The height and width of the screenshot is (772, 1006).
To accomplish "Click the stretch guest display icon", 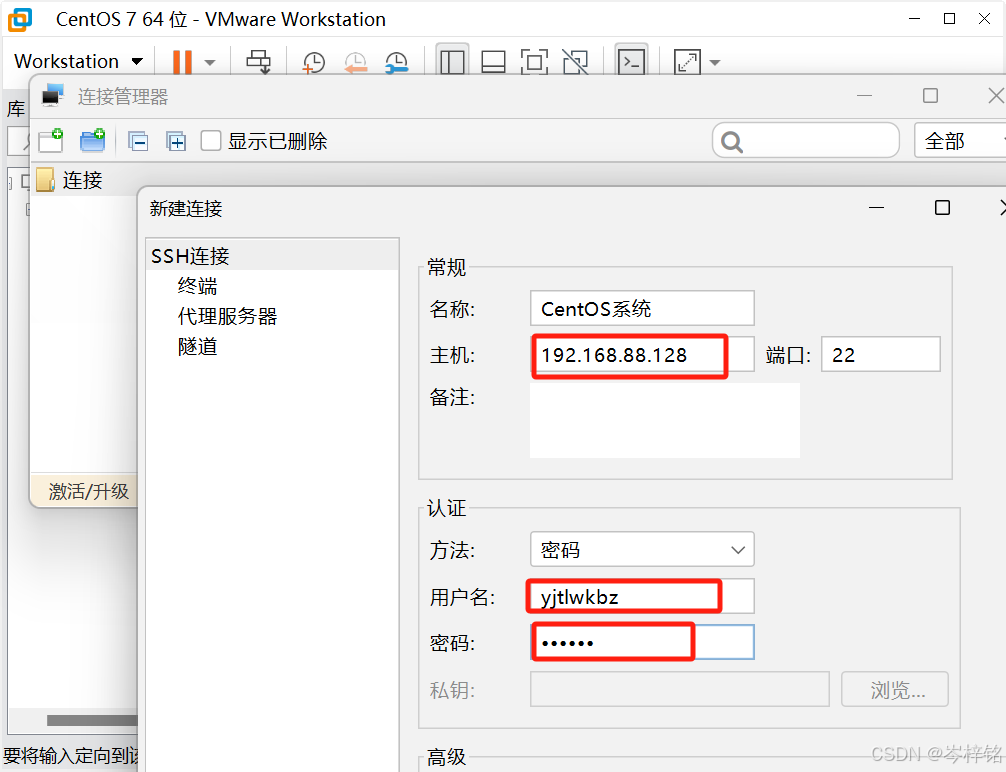I will (687, 62).
